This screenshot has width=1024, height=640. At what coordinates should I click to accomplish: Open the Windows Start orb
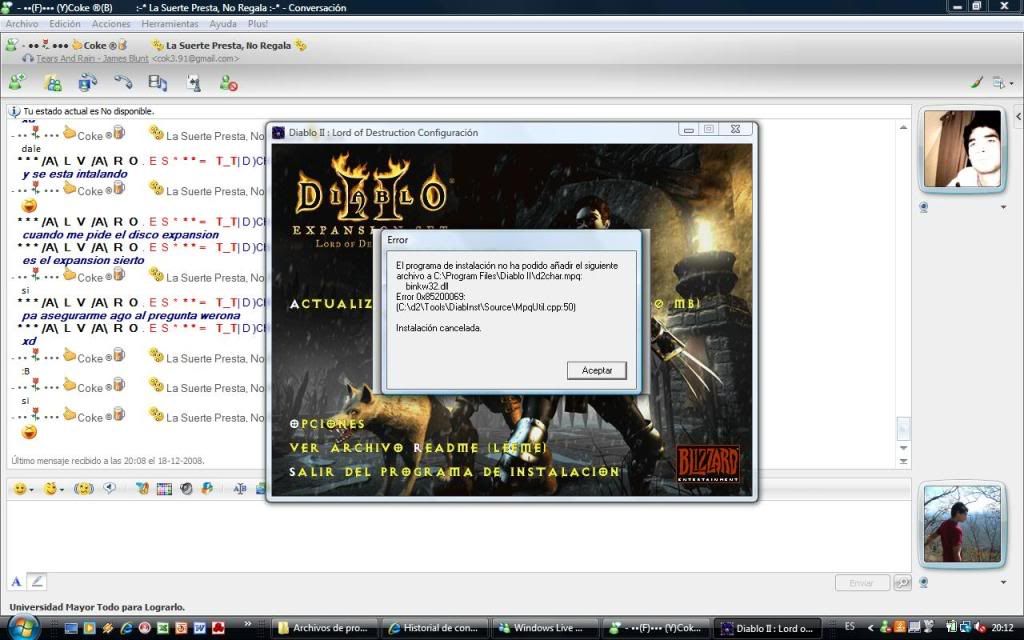[23, 628]
